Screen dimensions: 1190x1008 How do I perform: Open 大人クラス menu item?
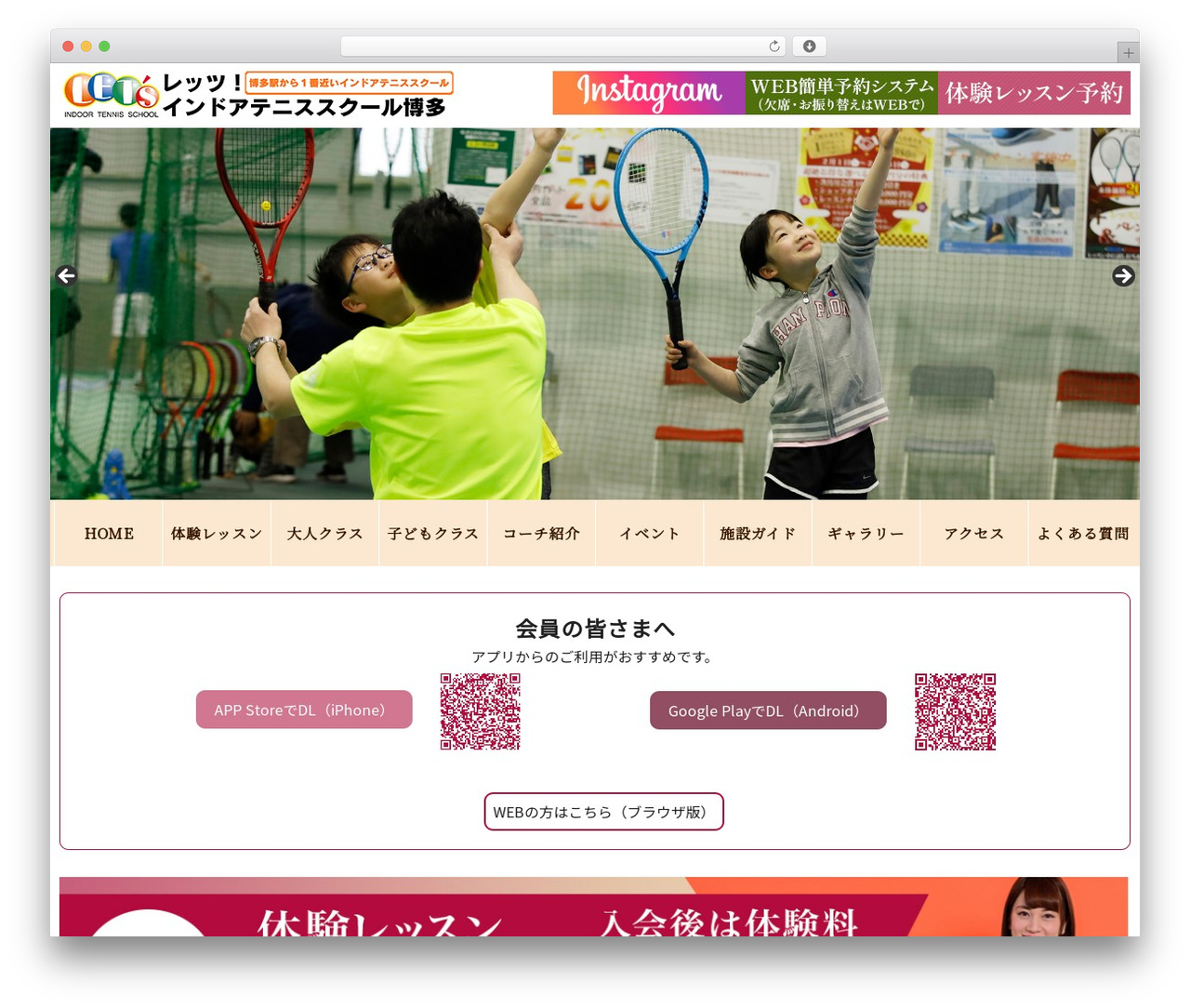tap(324, 534)
